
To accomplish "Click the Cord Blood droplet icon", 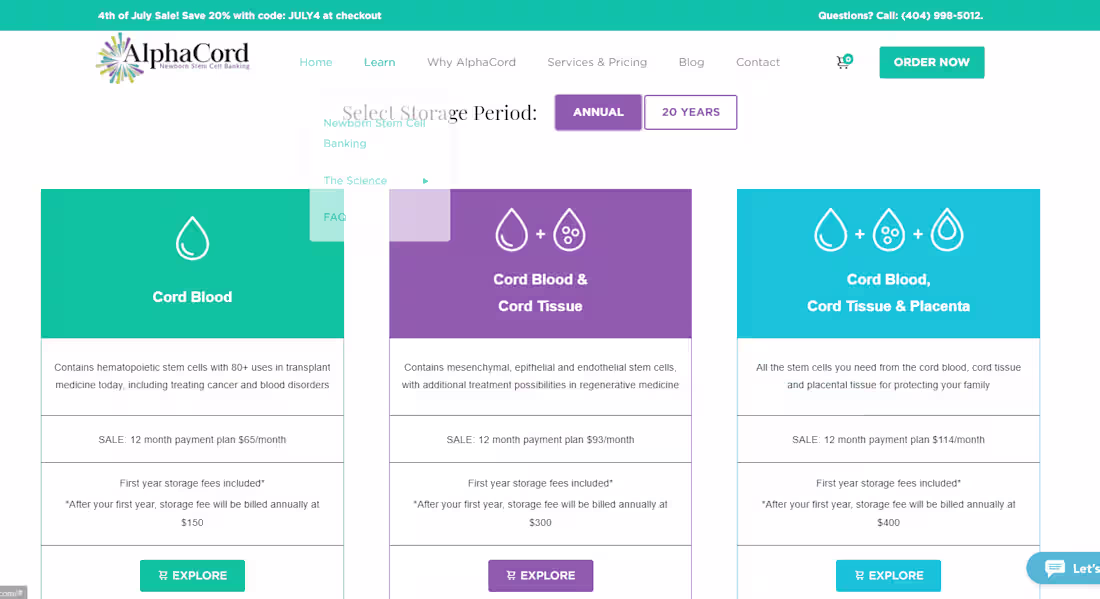I will (192, 237).
